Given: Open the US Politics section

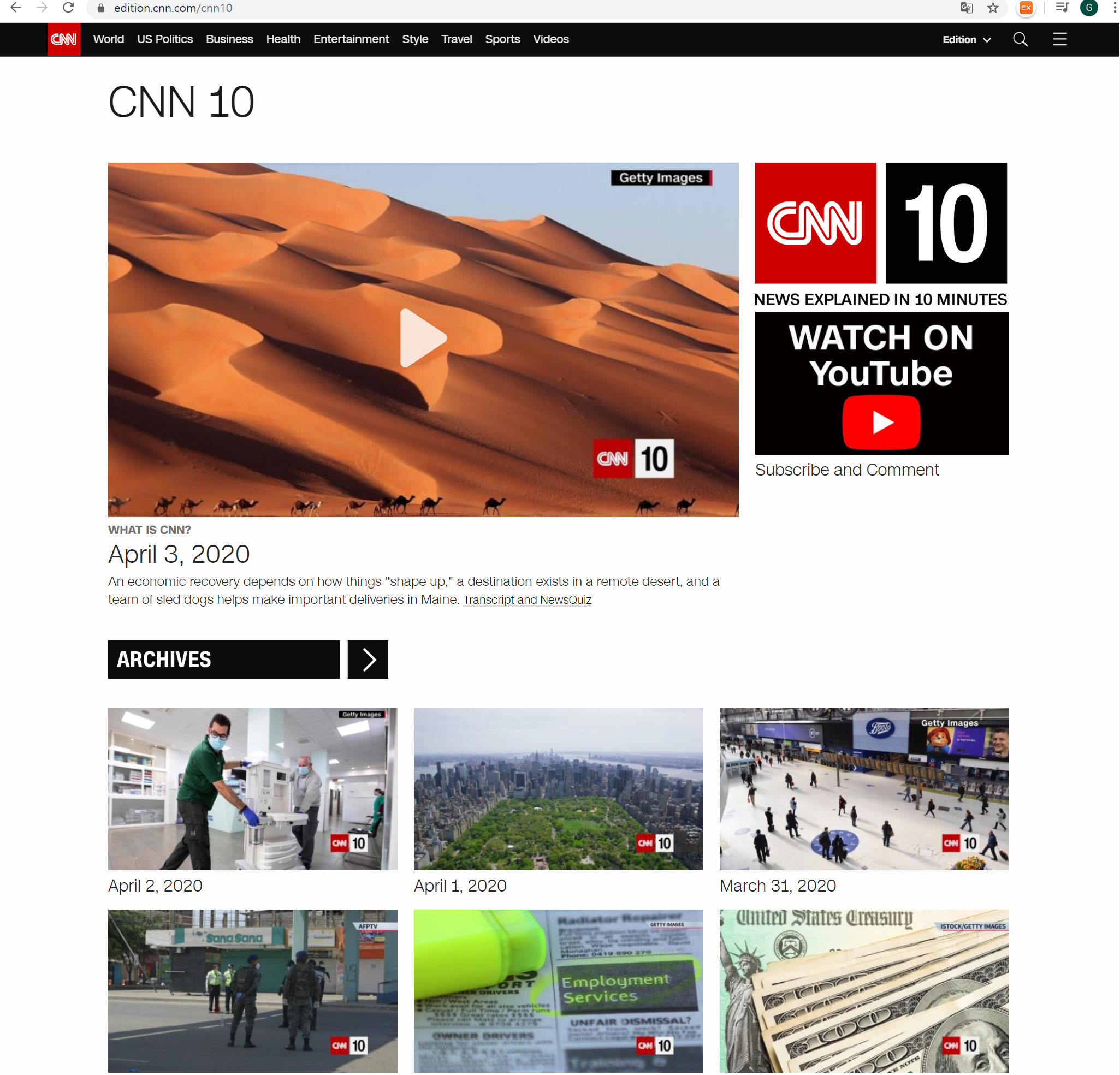Looking at the screenshot, I should (165, 39).
